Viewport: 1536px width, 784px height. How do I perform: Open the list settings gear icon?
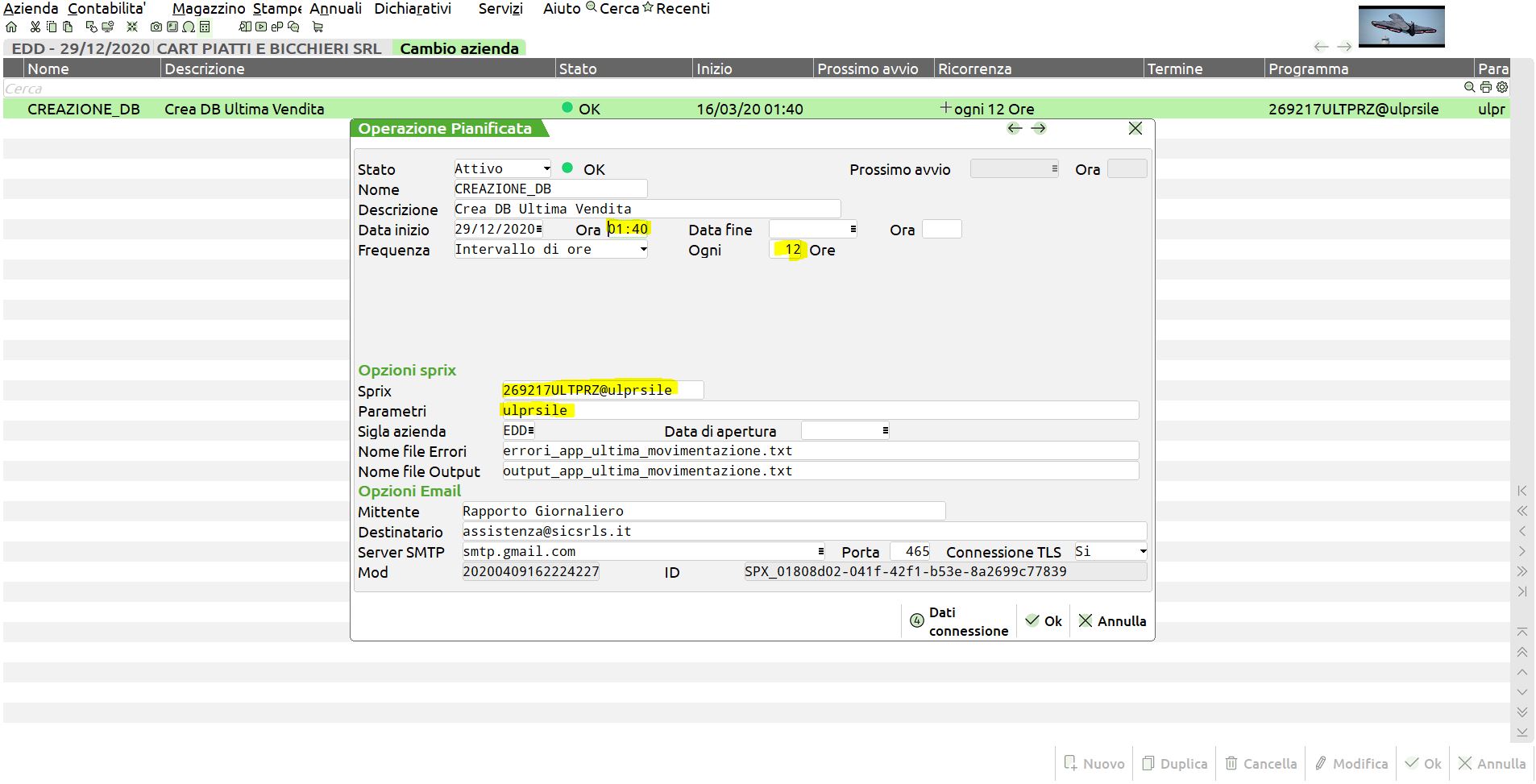click(1501, 88)
